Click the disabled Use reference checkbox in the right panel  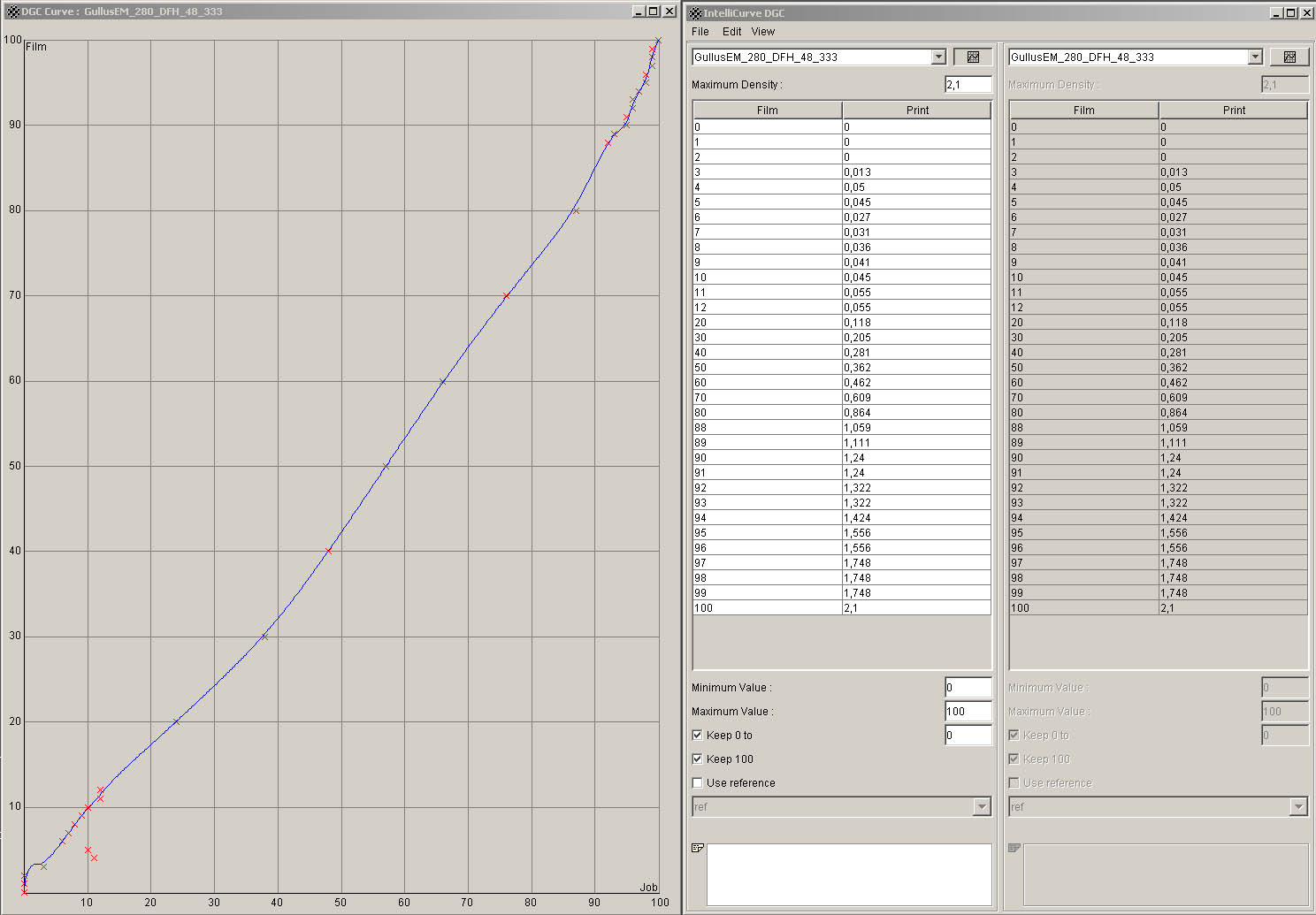click(1014, 782)
